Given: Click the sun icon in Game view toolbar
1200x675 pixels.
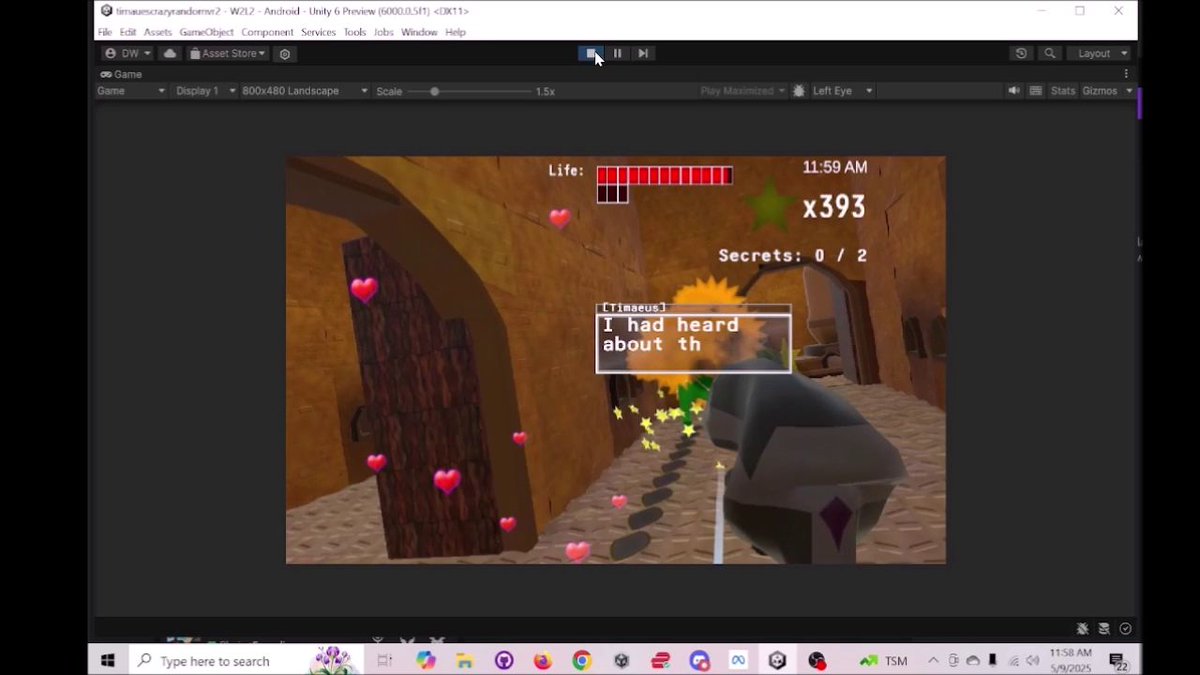Looking at the screenshot, I should tap(798, 90).
